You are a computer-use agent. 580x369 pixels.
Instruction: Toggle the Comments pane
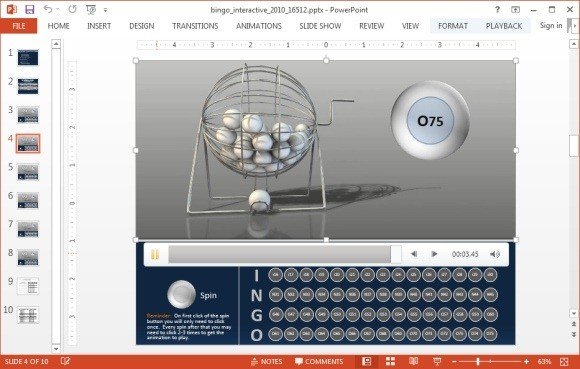point(319,361)
